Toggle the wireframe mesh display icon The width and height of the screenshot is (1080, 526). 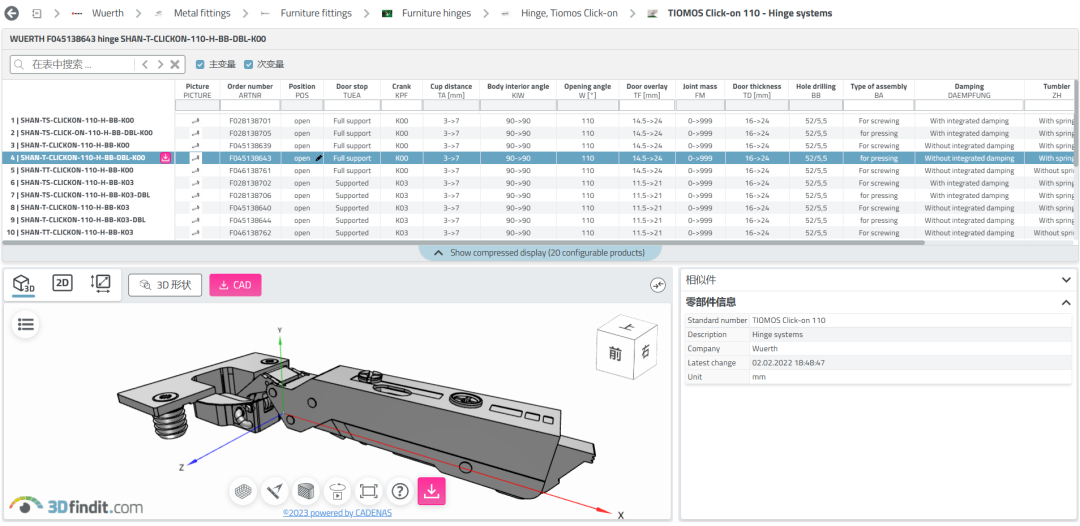click(x=242, y=491)
